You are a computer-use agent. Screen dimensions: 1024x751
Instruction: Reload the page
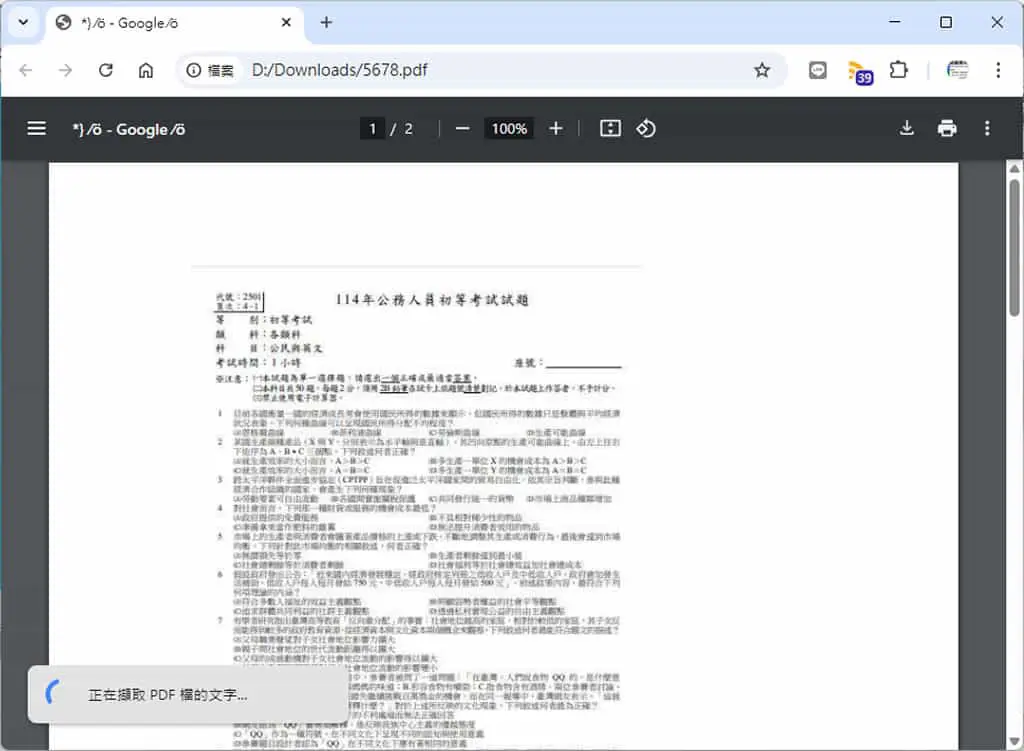(x=106, y=70)
